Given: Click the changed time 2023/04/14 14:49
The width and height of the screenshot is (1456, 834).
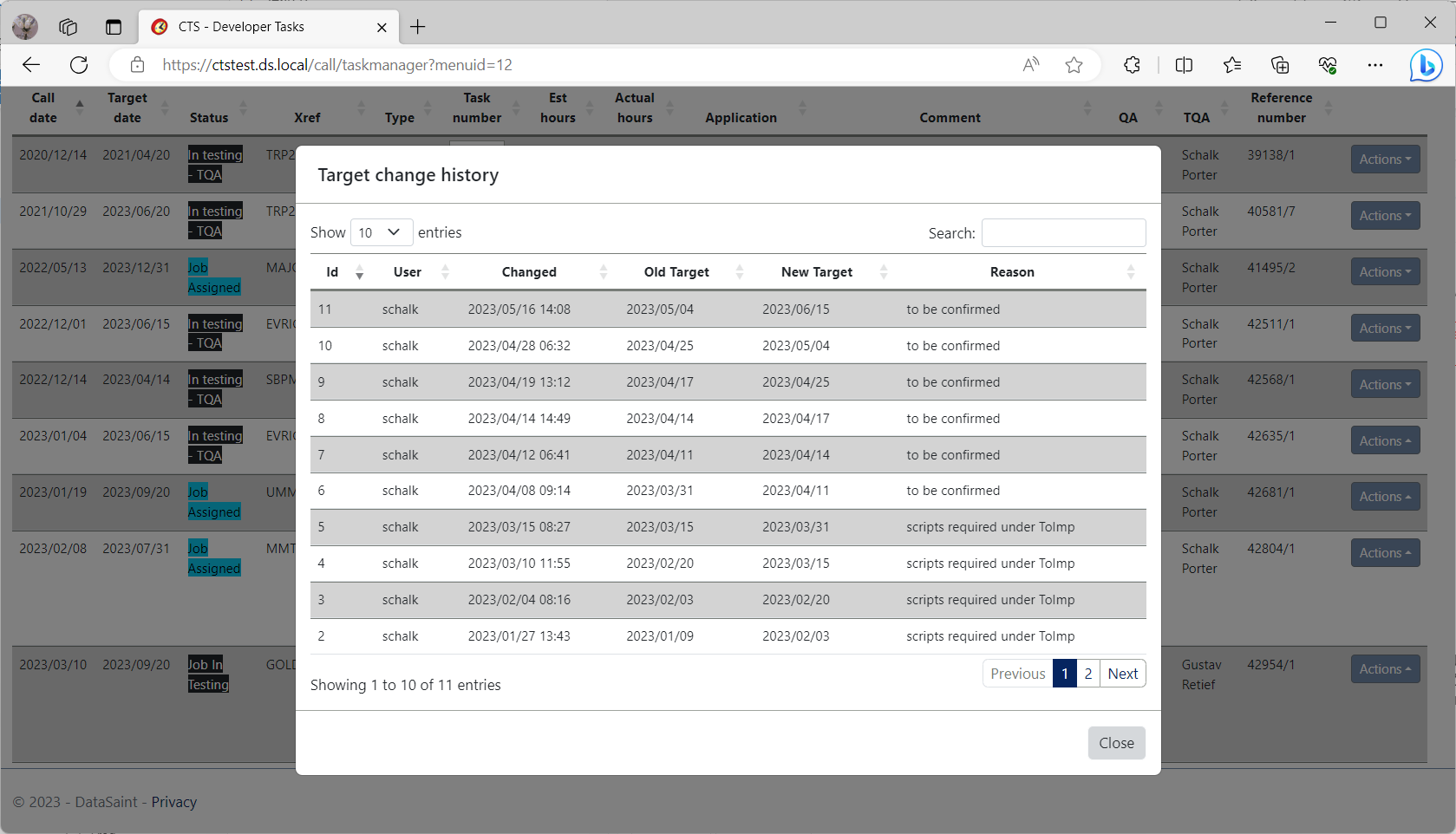Looking at the screenshot, I should [x=519, y=419].
